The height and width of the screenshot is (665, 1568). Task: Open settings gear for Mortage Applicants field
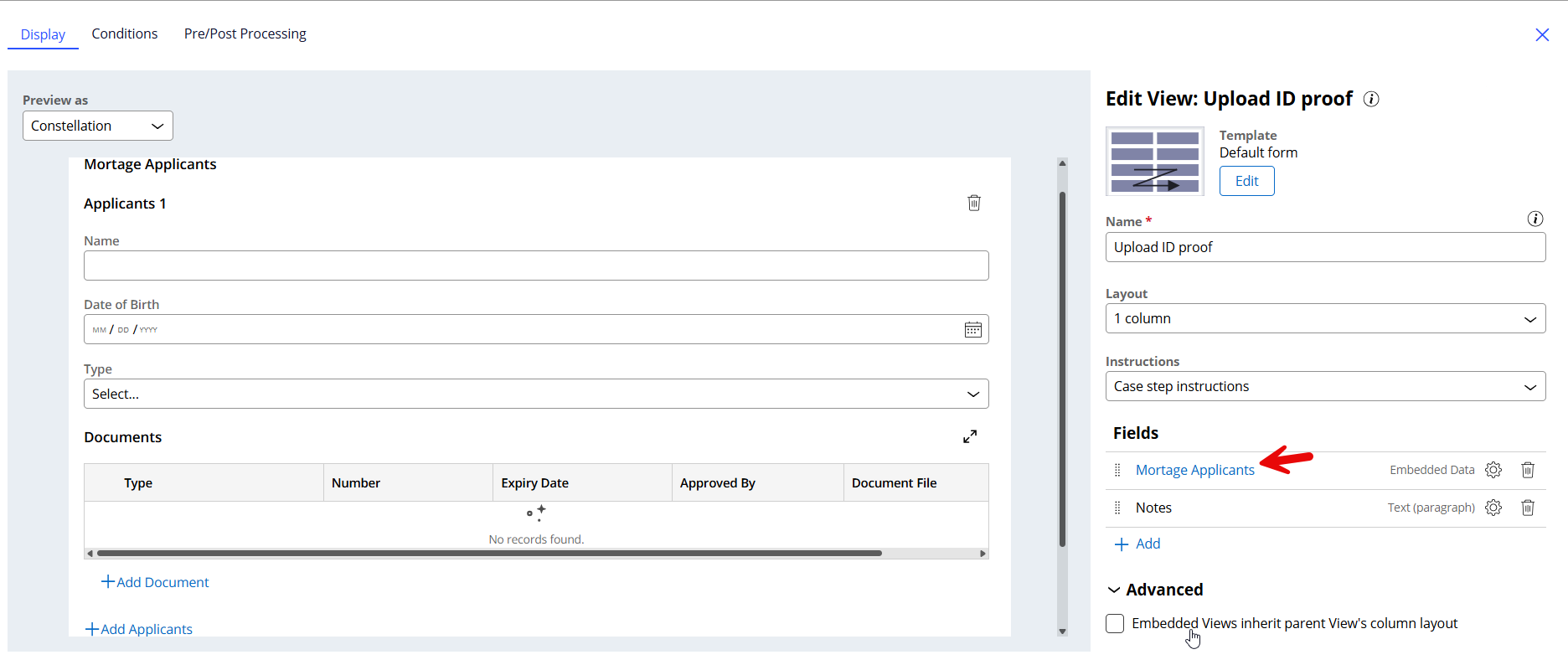[1493, 470]
